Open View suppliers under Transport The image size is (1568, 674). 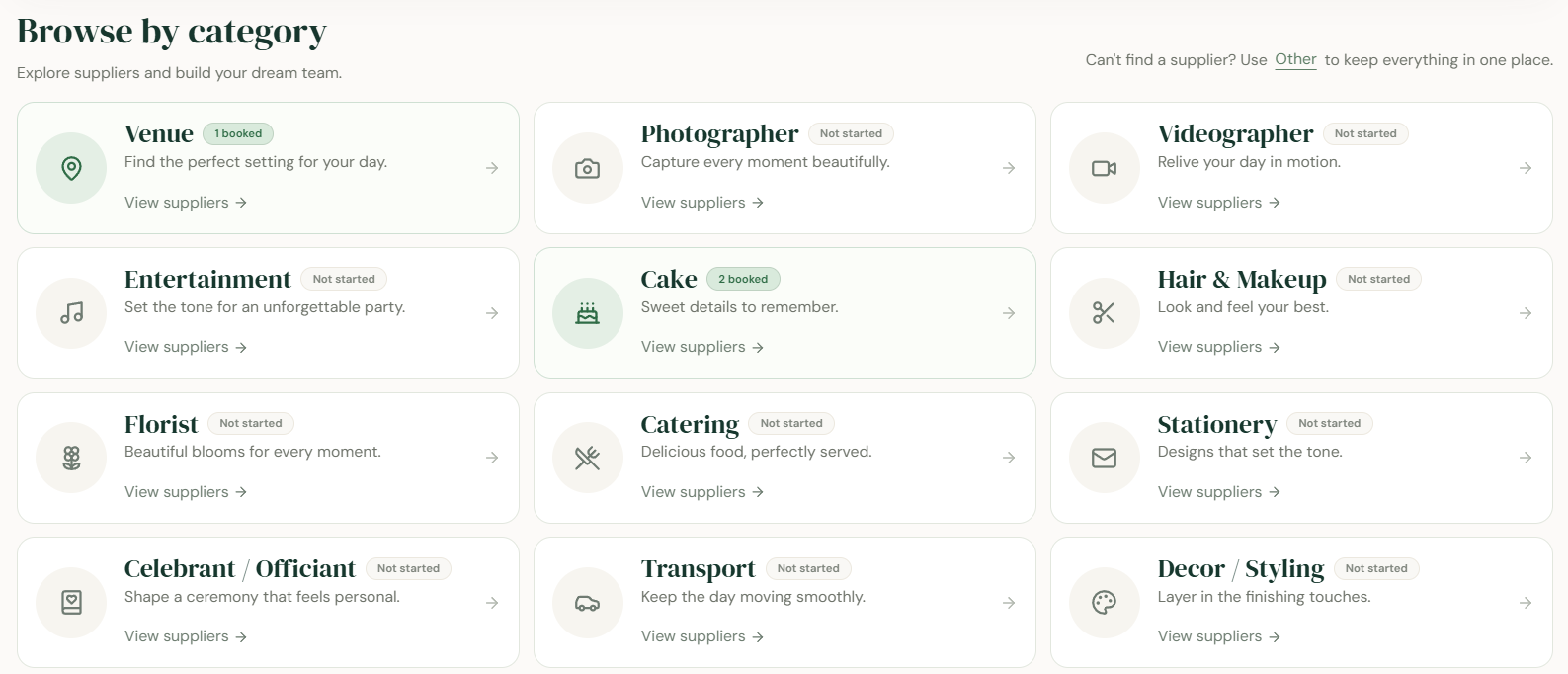click(702, 636)
